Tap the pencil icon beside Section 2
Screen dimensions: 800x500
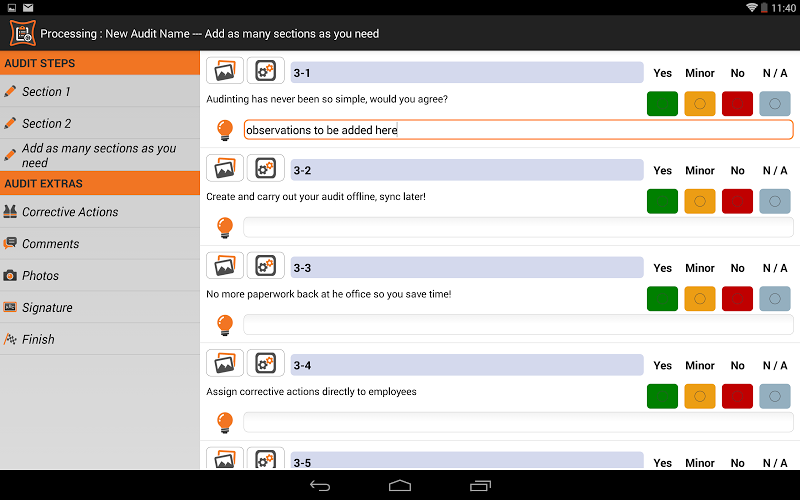(10, 123)
